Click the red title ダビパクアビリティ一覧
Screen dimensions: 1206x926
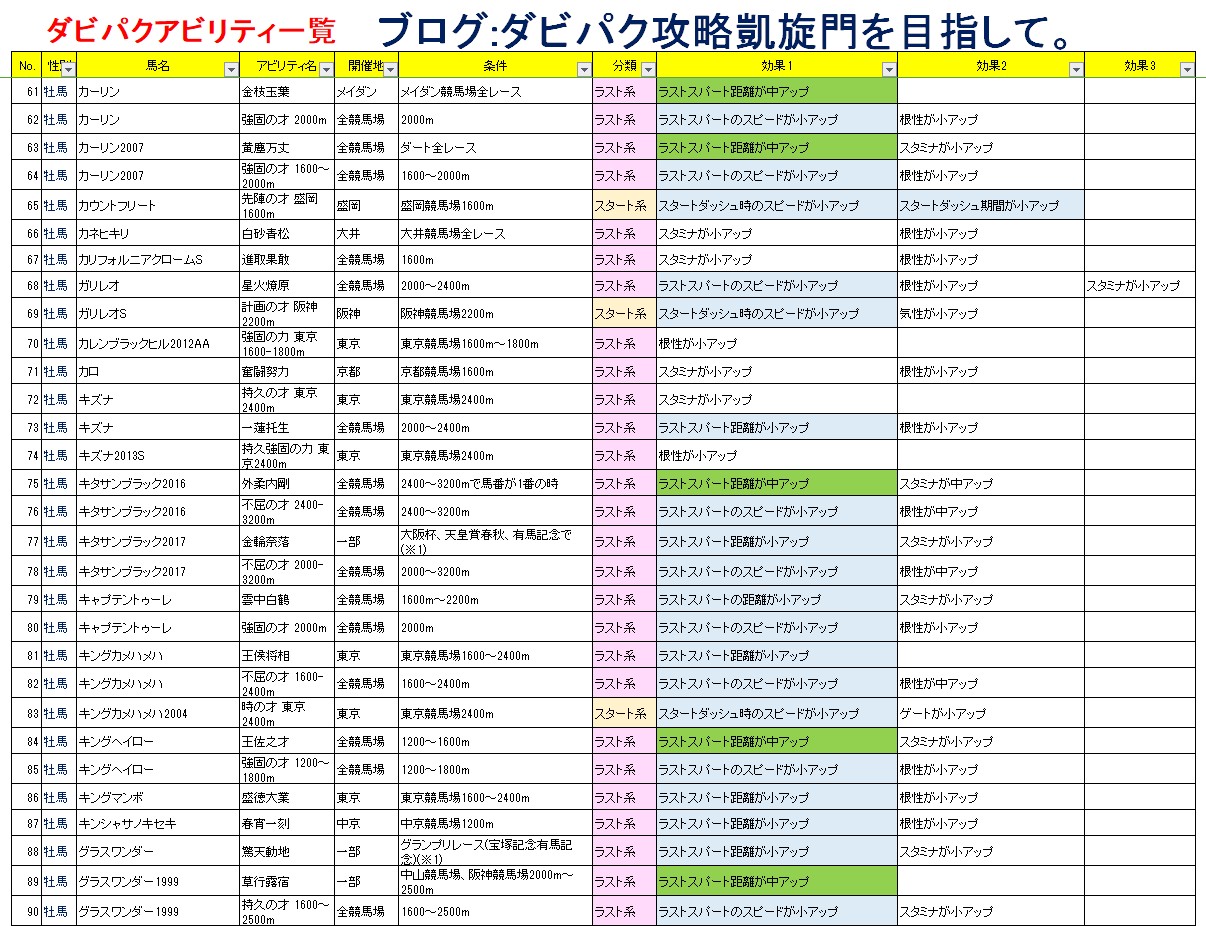coord(191,30)
